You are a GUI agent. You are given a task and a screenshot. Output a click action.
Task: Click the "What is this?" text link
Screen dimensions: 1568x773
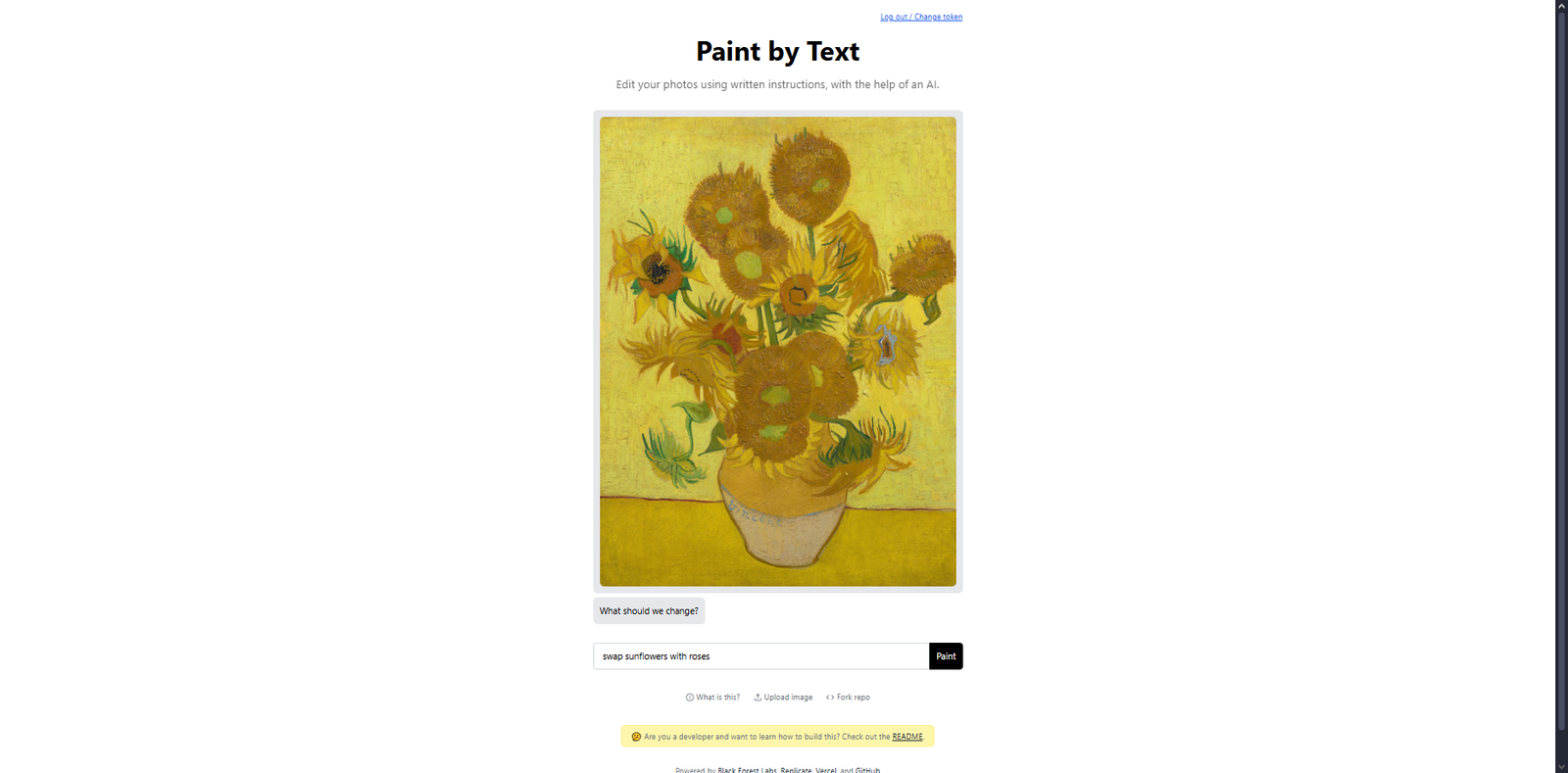point(717,697)
